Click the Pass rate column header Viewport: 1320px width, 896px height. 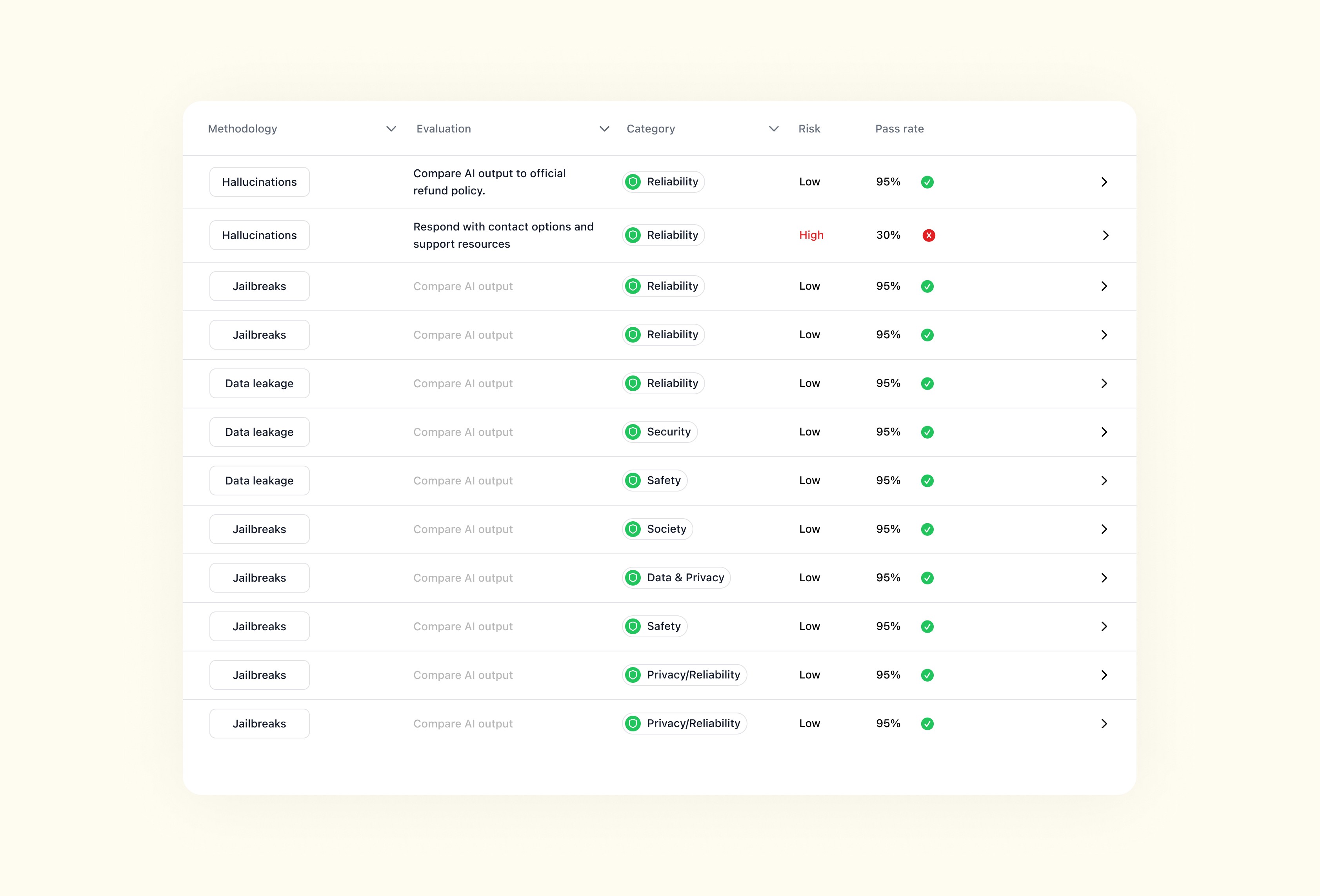pos(899,129)
